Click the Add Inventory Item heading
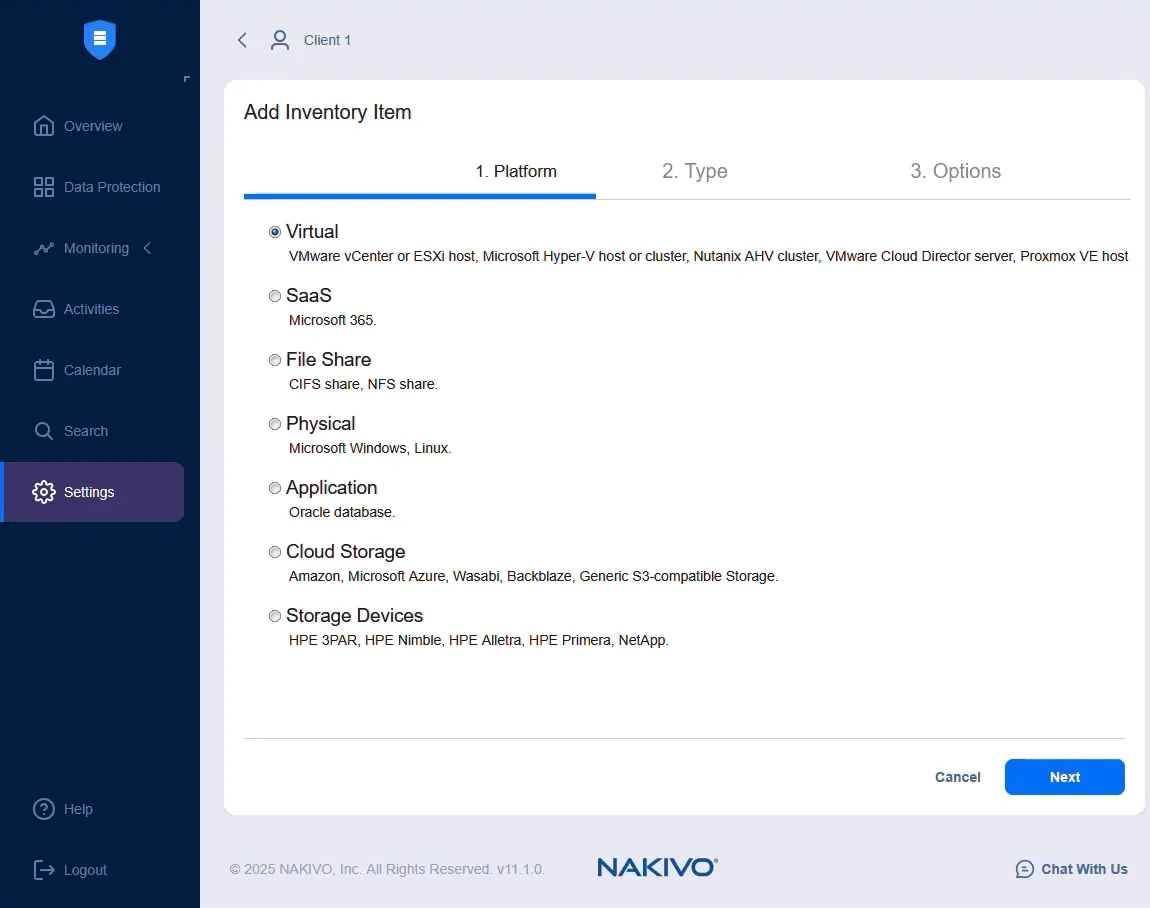This screenshot has width=1150, height=908. (x=327, y=112)
